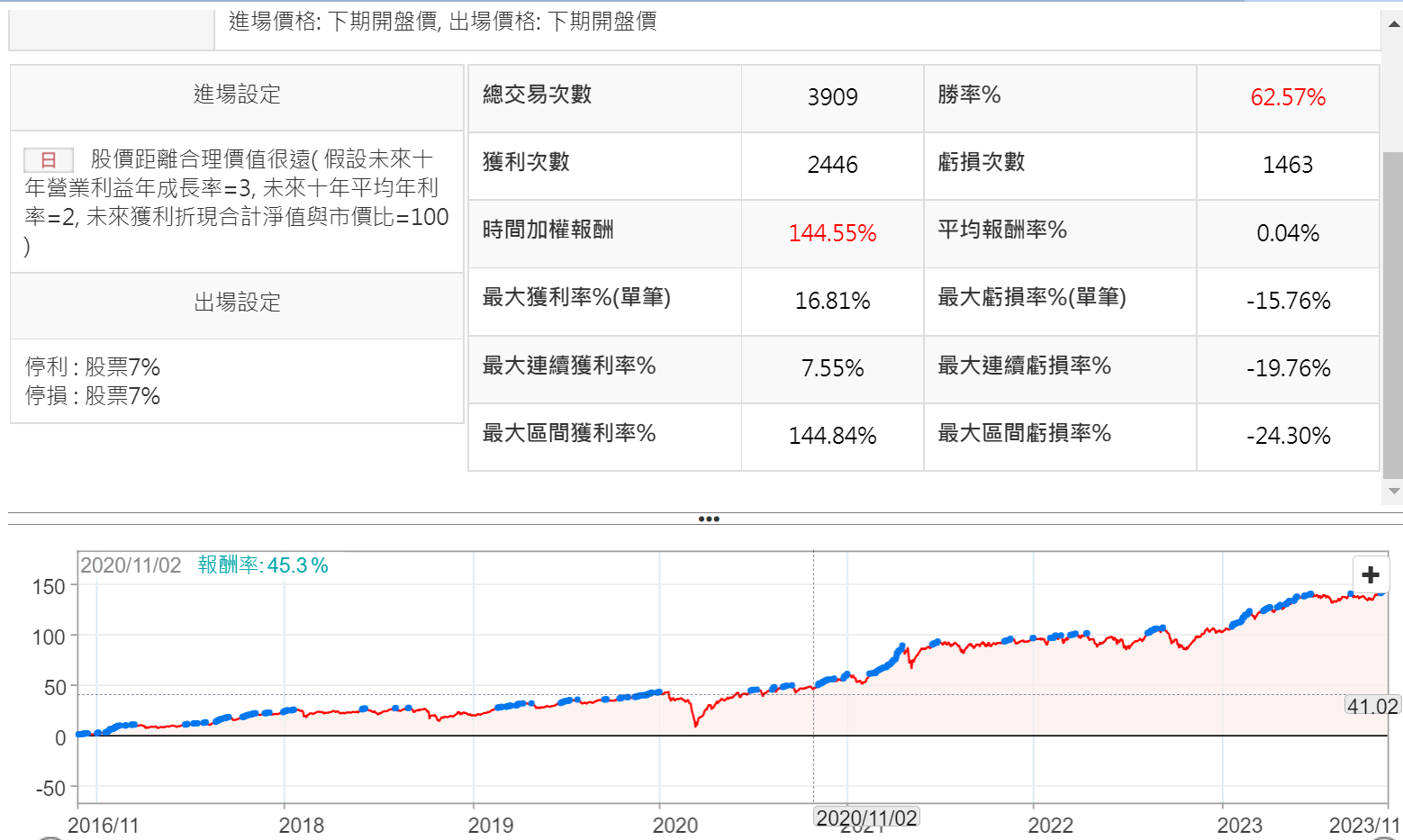1403x840 pixels.
Task: Click the 2018 label on the time axis
Action: tap(301, 825)
